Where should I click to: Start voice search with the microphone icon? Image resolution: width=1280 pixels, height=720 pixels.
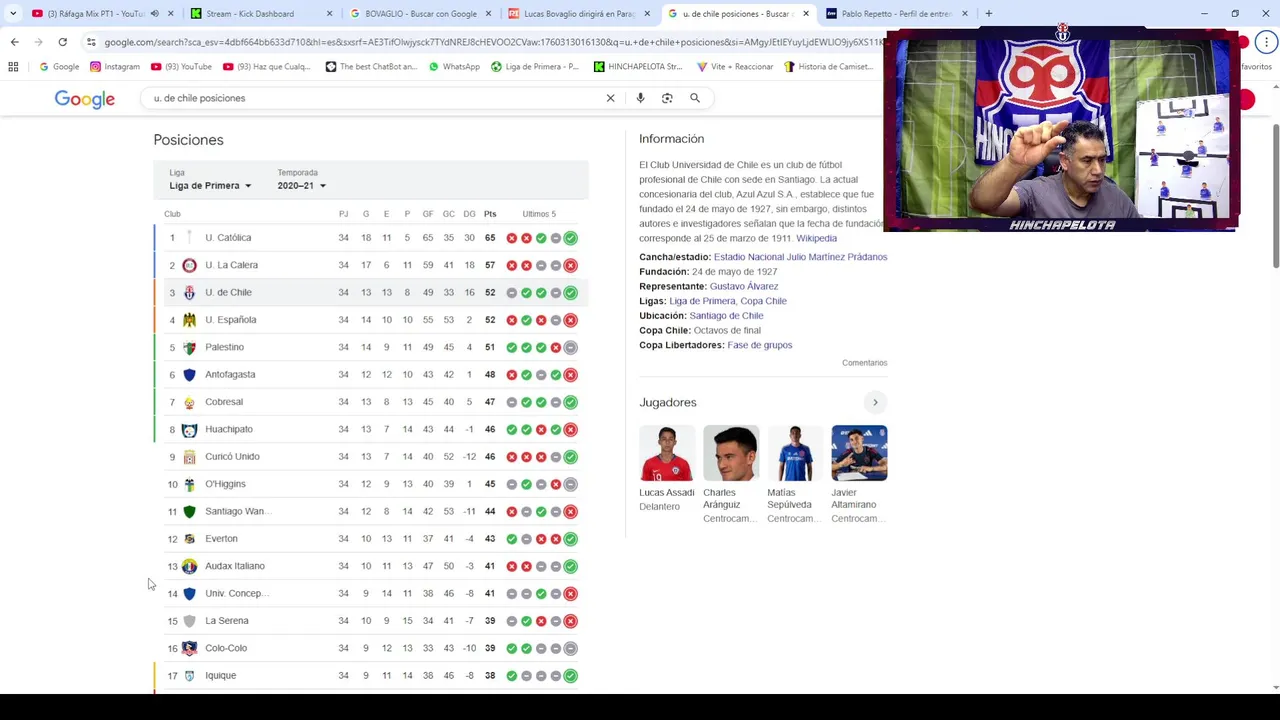pos(640,98)
